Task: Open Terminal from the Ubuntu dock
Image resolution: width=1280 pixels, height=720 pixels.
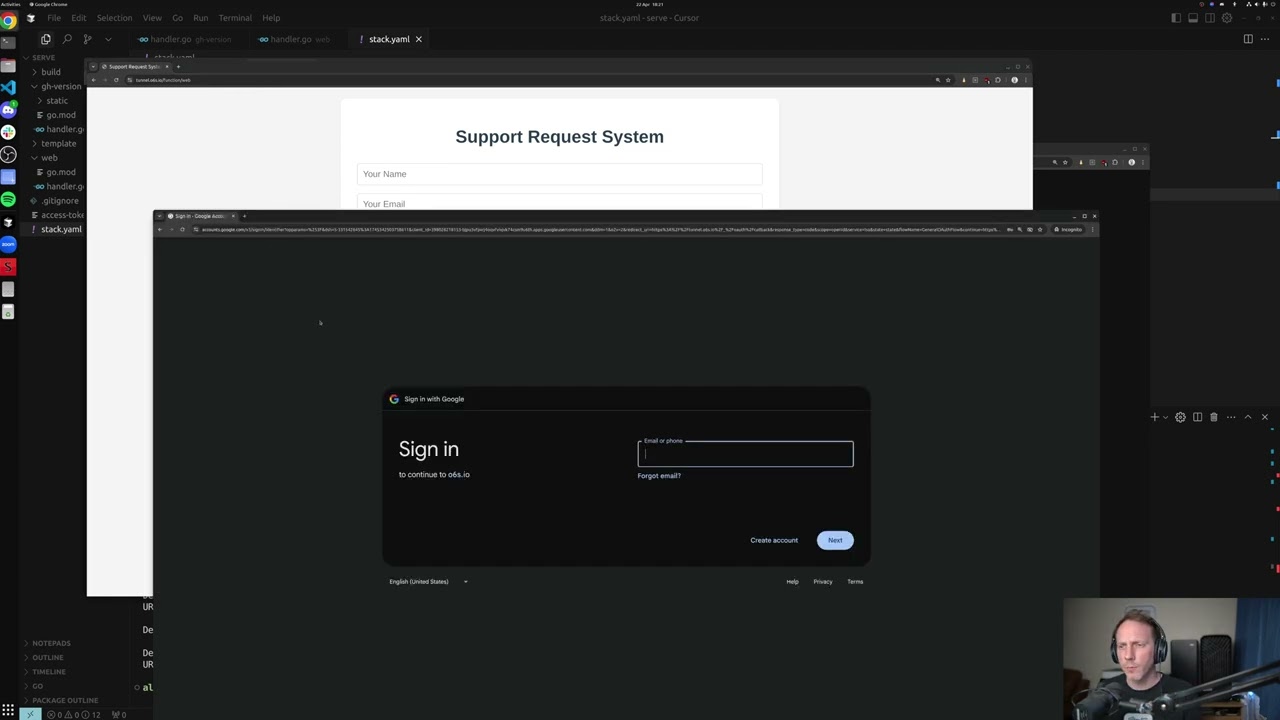Action: tap(8, 43)
